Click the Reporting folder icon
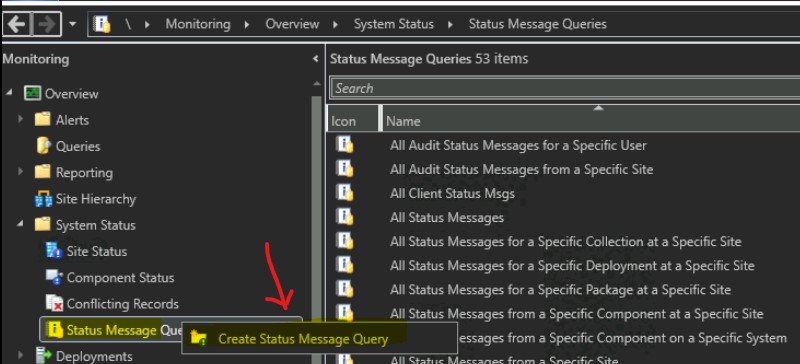This screenshot has height=364, width=800. click(x=43, y=172)
